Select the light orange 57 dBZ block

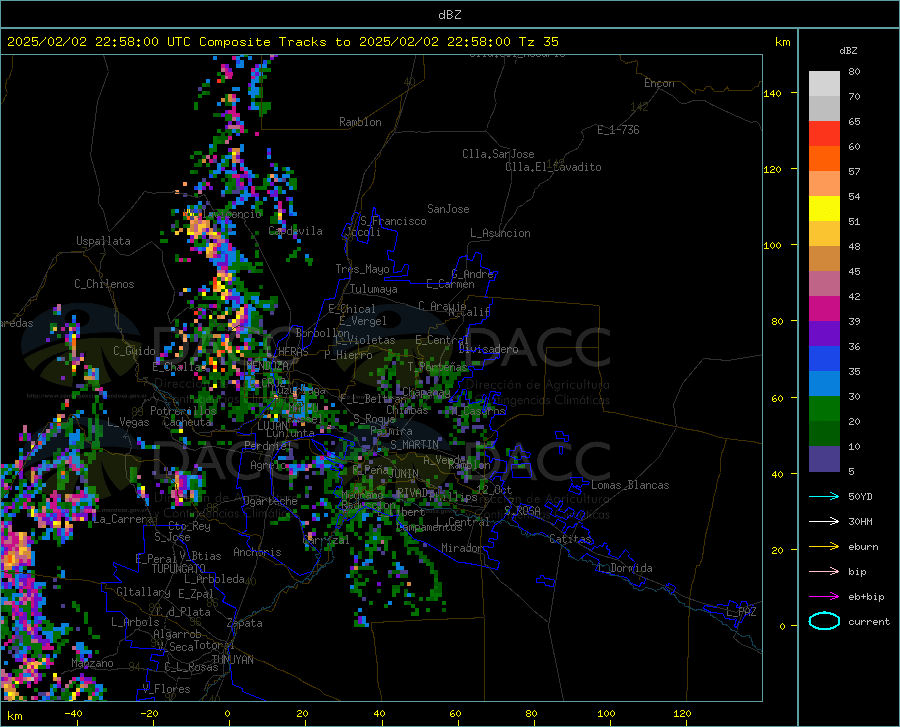click(824, 184)
